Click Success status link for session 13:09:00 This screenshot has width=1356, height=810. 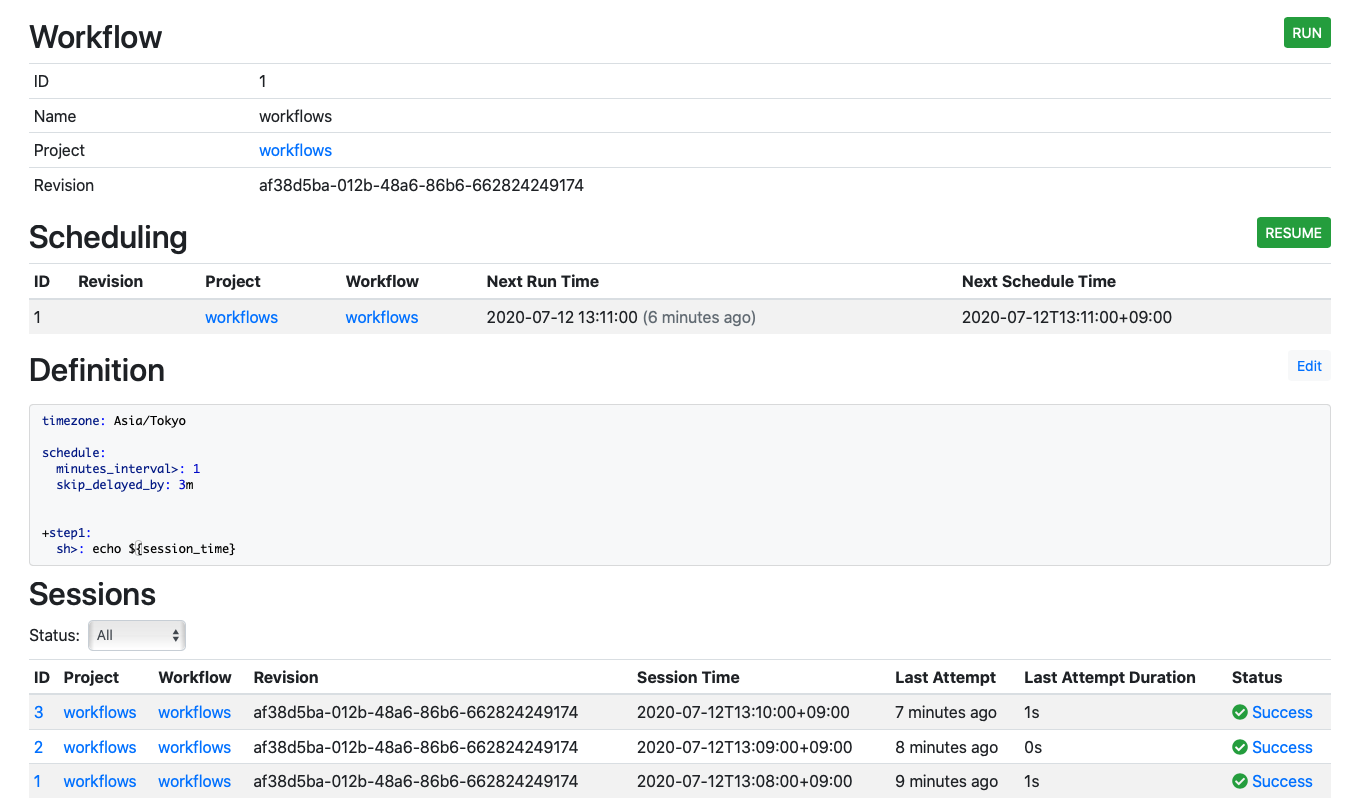pos(1282,747)
